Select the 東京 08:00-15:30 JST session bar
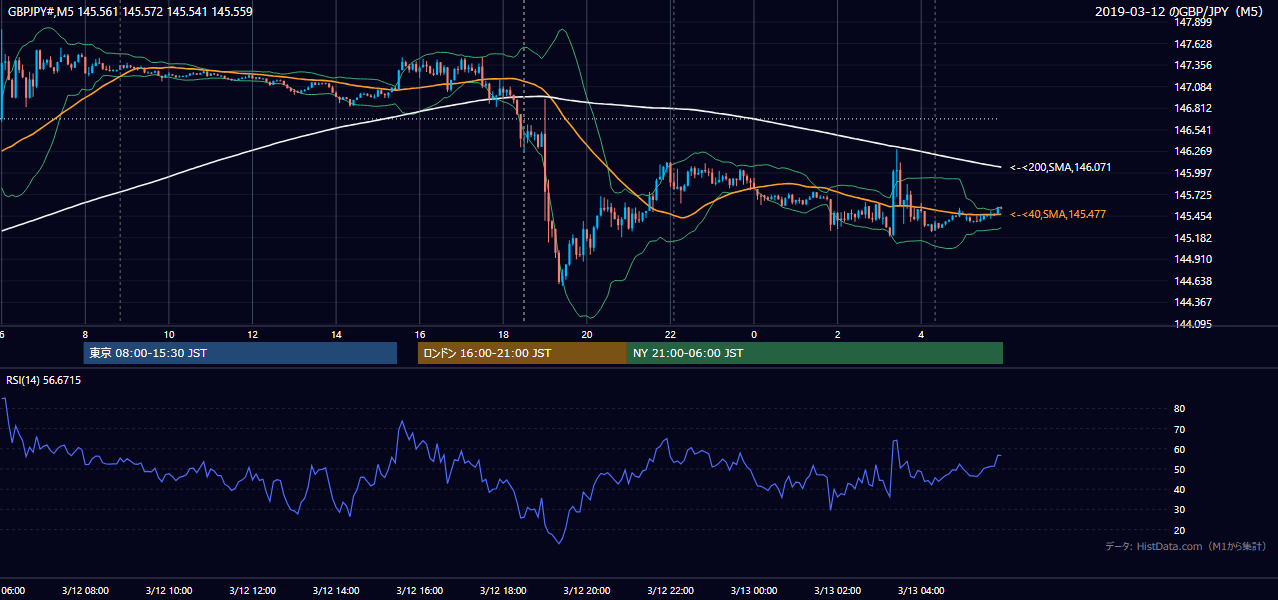The width and height of the screenshot is (1278, 600). pos(240,353)
